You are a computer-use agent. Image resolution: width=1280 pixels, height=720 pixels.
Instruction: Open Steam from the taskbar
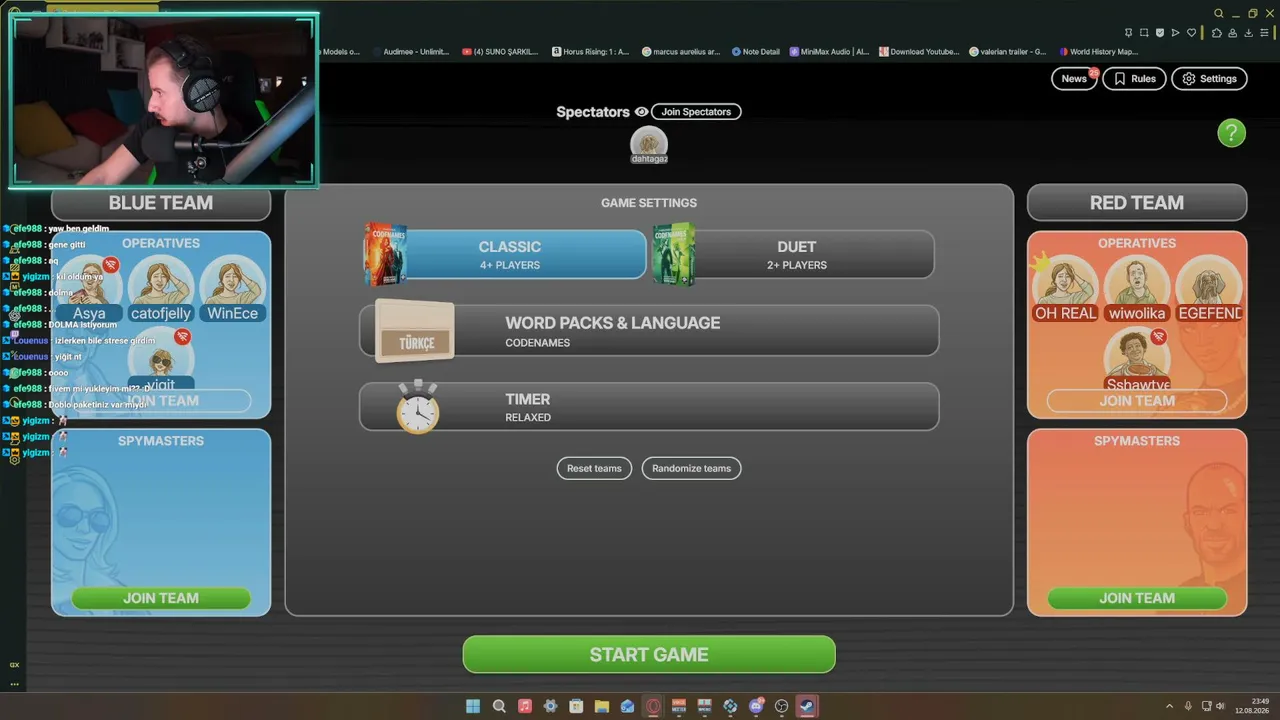point(807,706)
